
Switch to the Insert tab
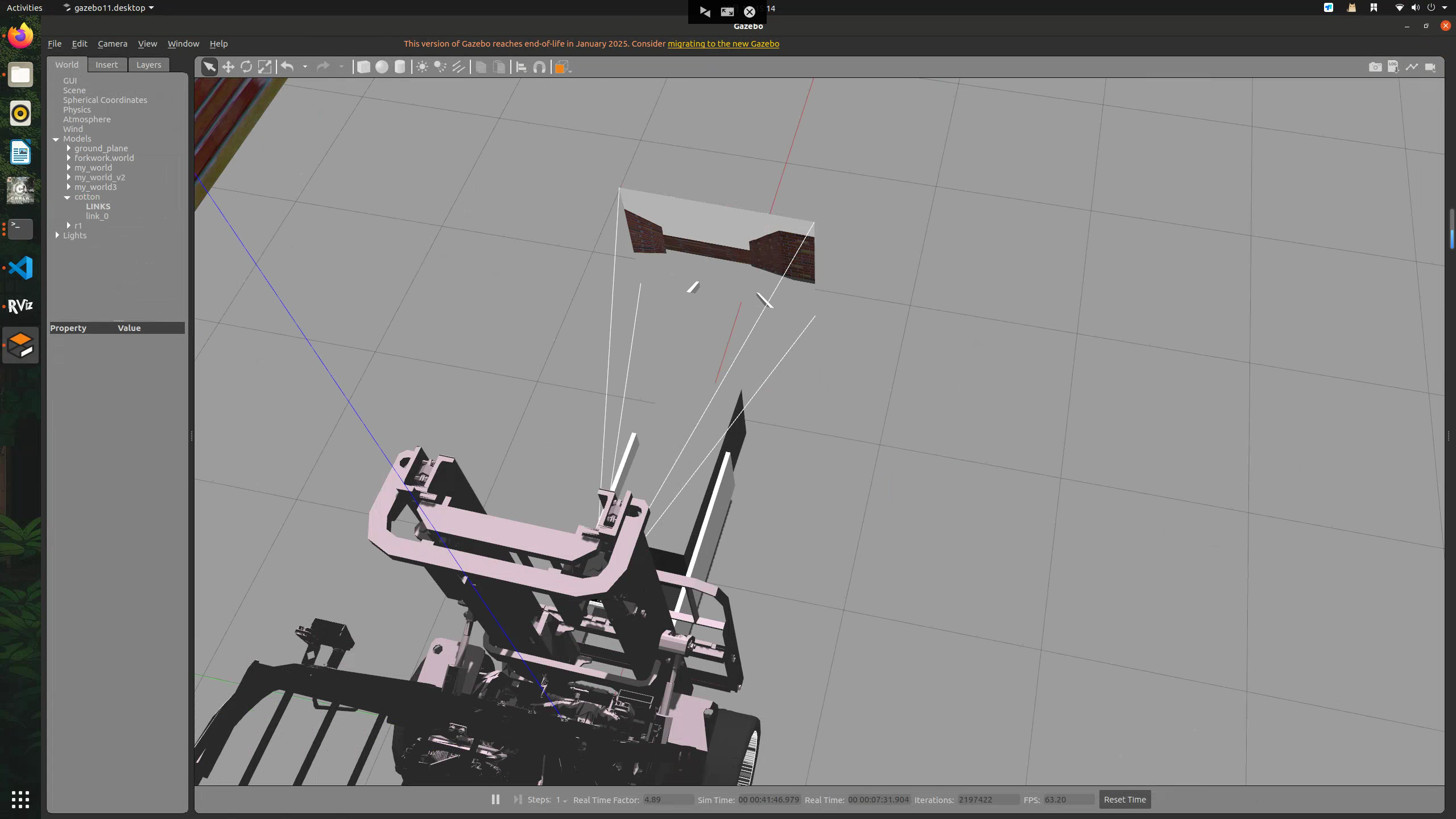(106, 65)
